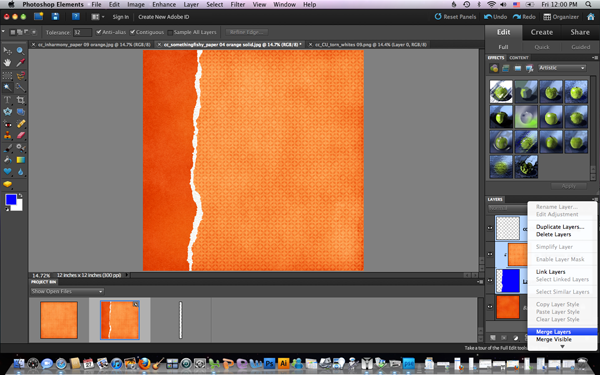Select the Hand tool

pyautogui.click(x=7, y=63)
